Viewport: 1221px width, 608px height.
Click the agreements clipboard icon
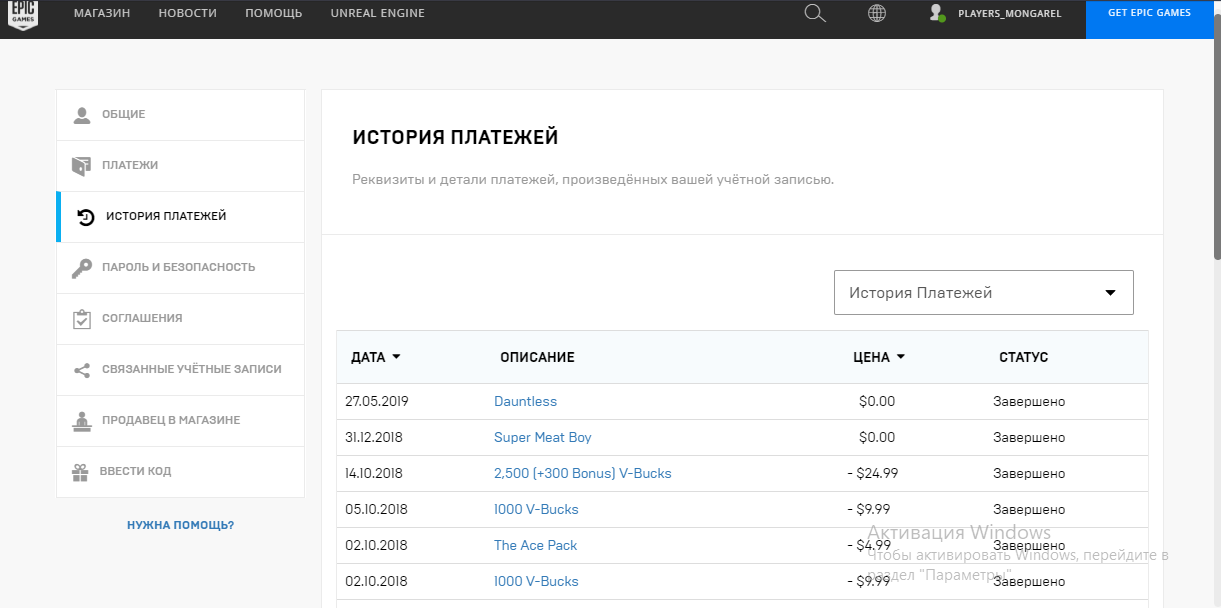tap(82, 319)
